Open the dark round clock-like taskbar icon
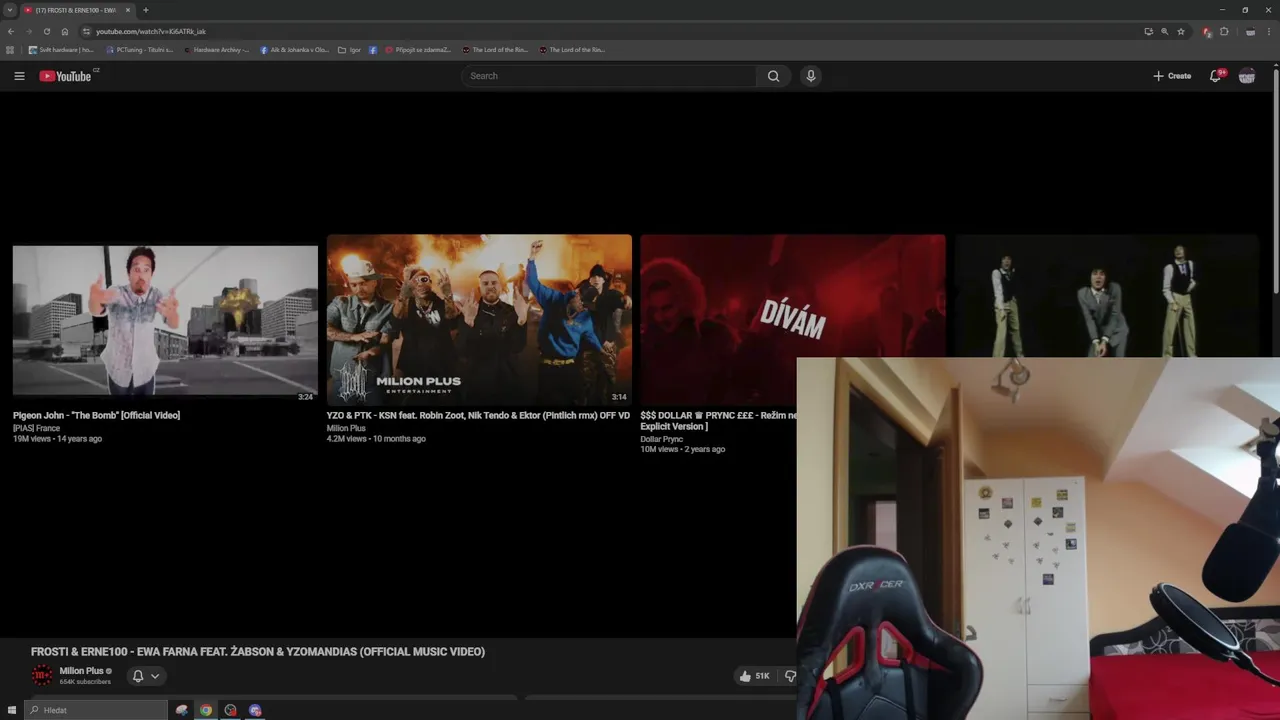 (x=231, y=710)
